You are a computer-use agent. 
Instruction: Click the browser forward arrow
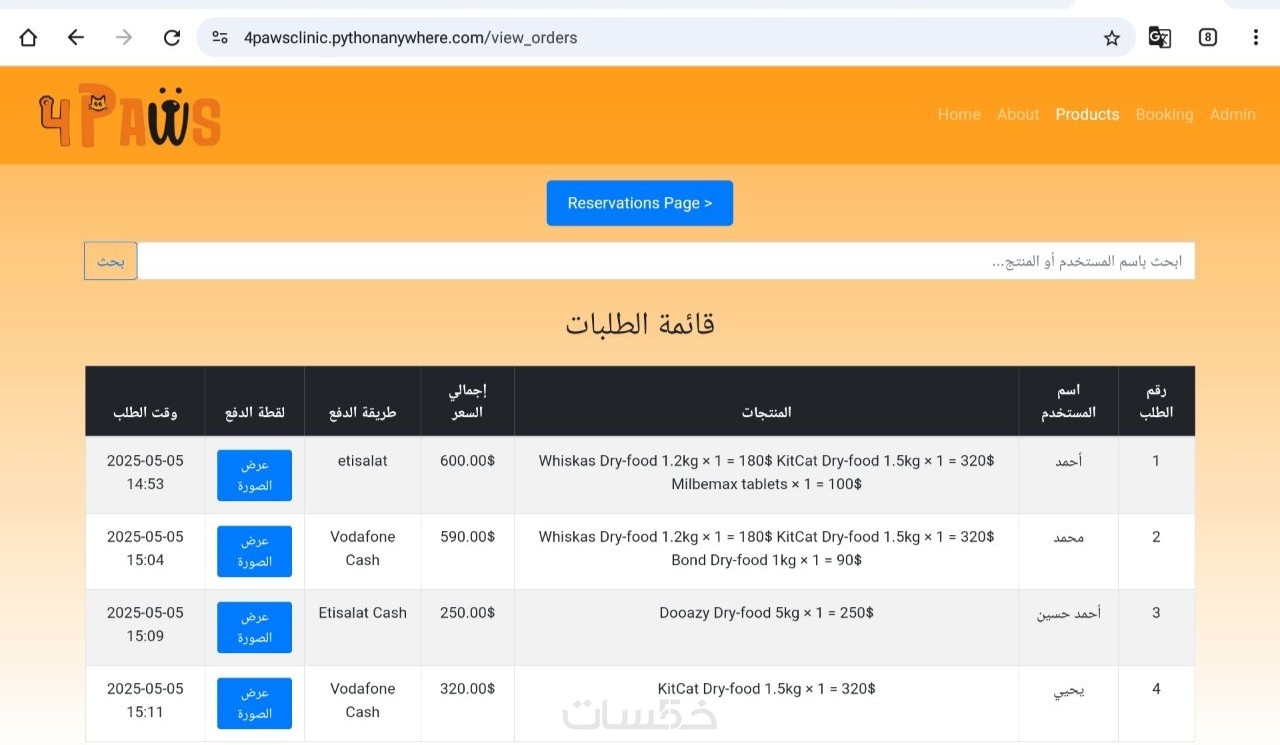[x=124, y=38]
